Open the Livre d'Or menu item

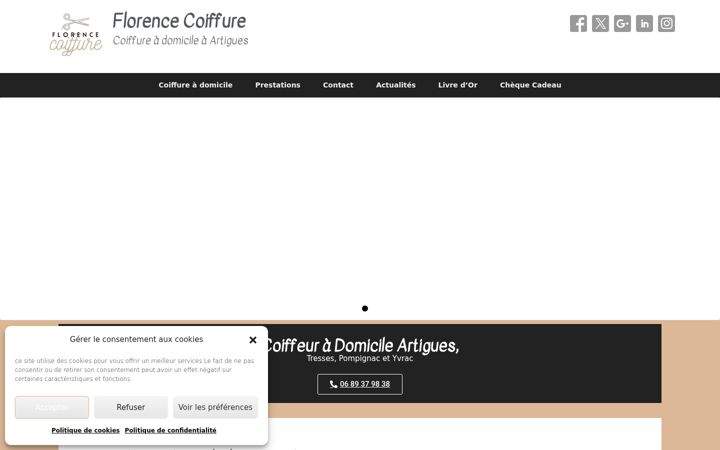[x=457, y=85]
